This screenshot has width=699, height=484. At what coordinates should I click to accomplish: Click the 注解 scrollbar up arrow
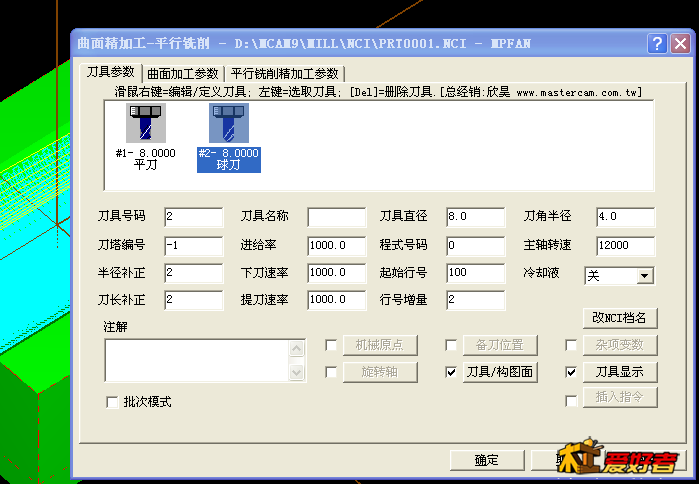(296, 348)
